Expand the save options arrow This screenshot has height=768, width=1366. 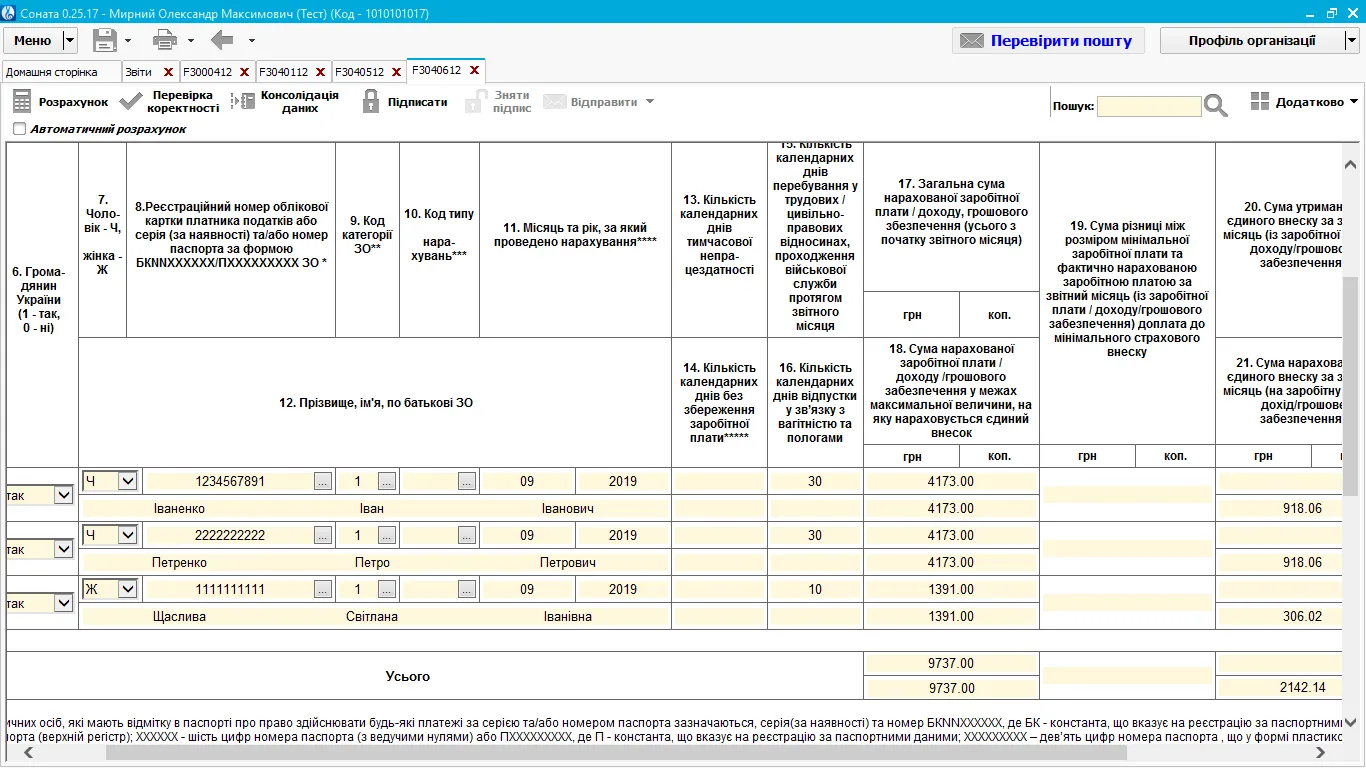tap(128, 41)
